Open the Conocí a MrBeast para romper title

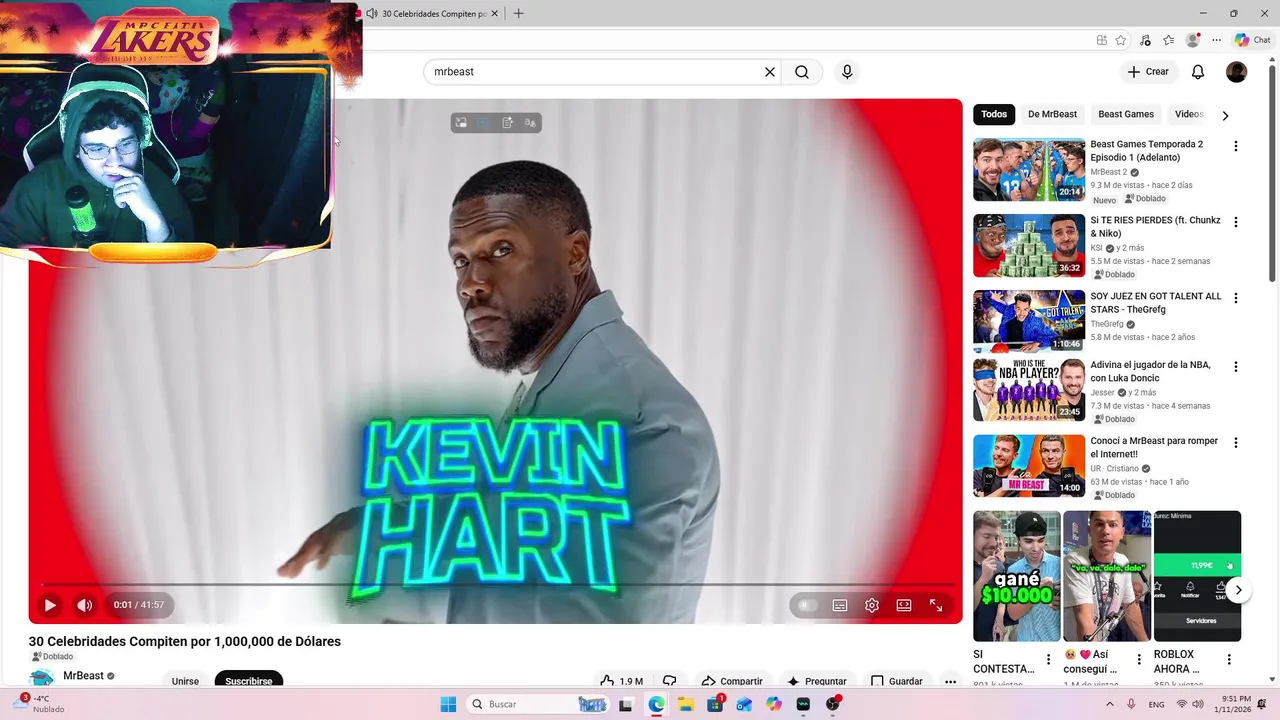tap(1154, 448)
